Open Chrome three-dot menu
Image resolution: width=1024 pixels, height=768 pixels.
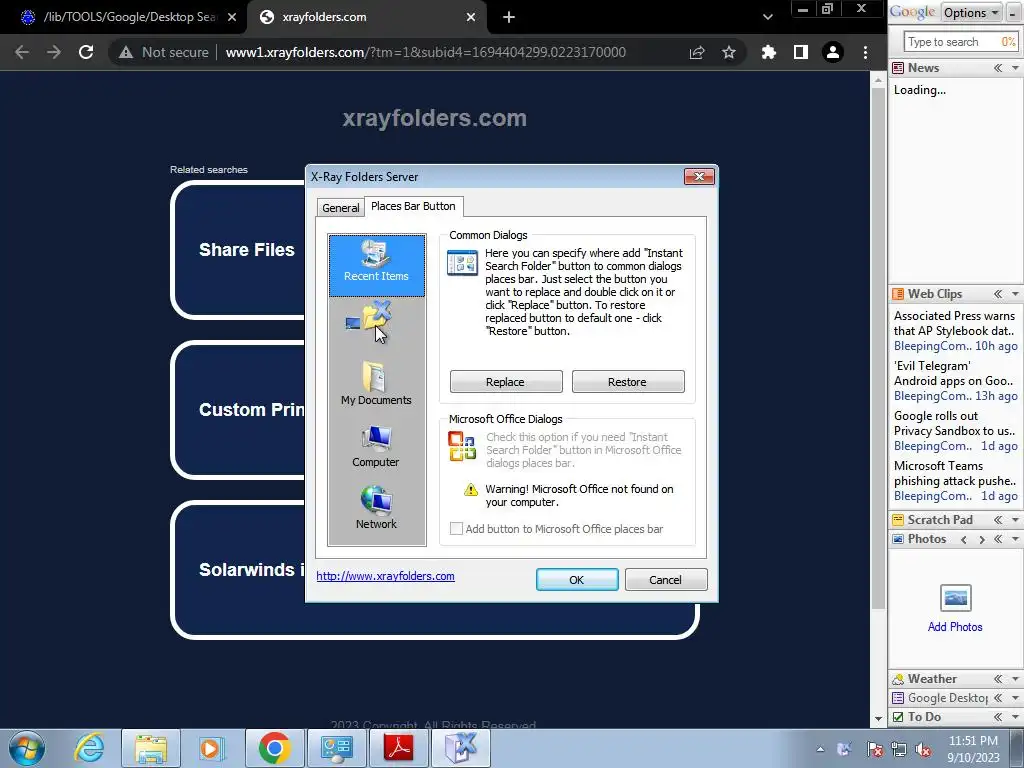tap(865, 52)
